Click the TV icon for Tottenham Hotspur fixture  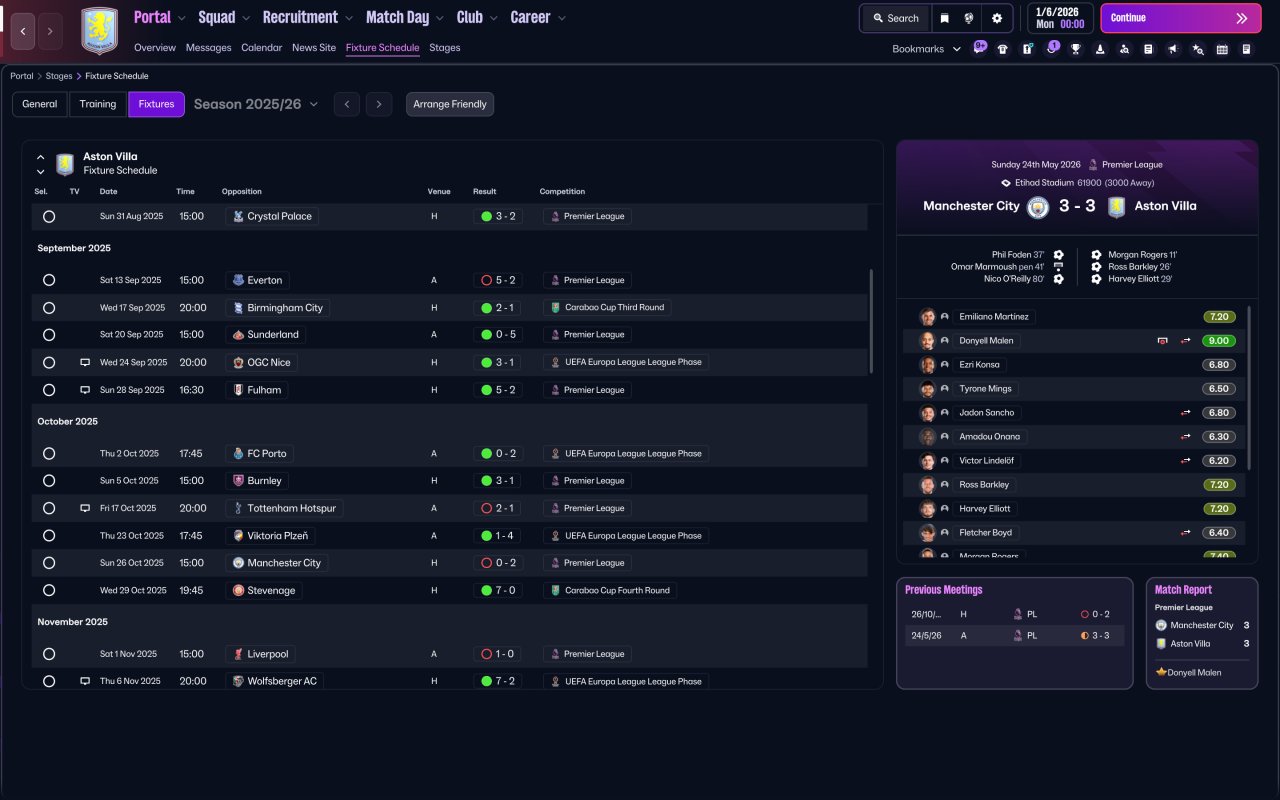click(85, 508)
